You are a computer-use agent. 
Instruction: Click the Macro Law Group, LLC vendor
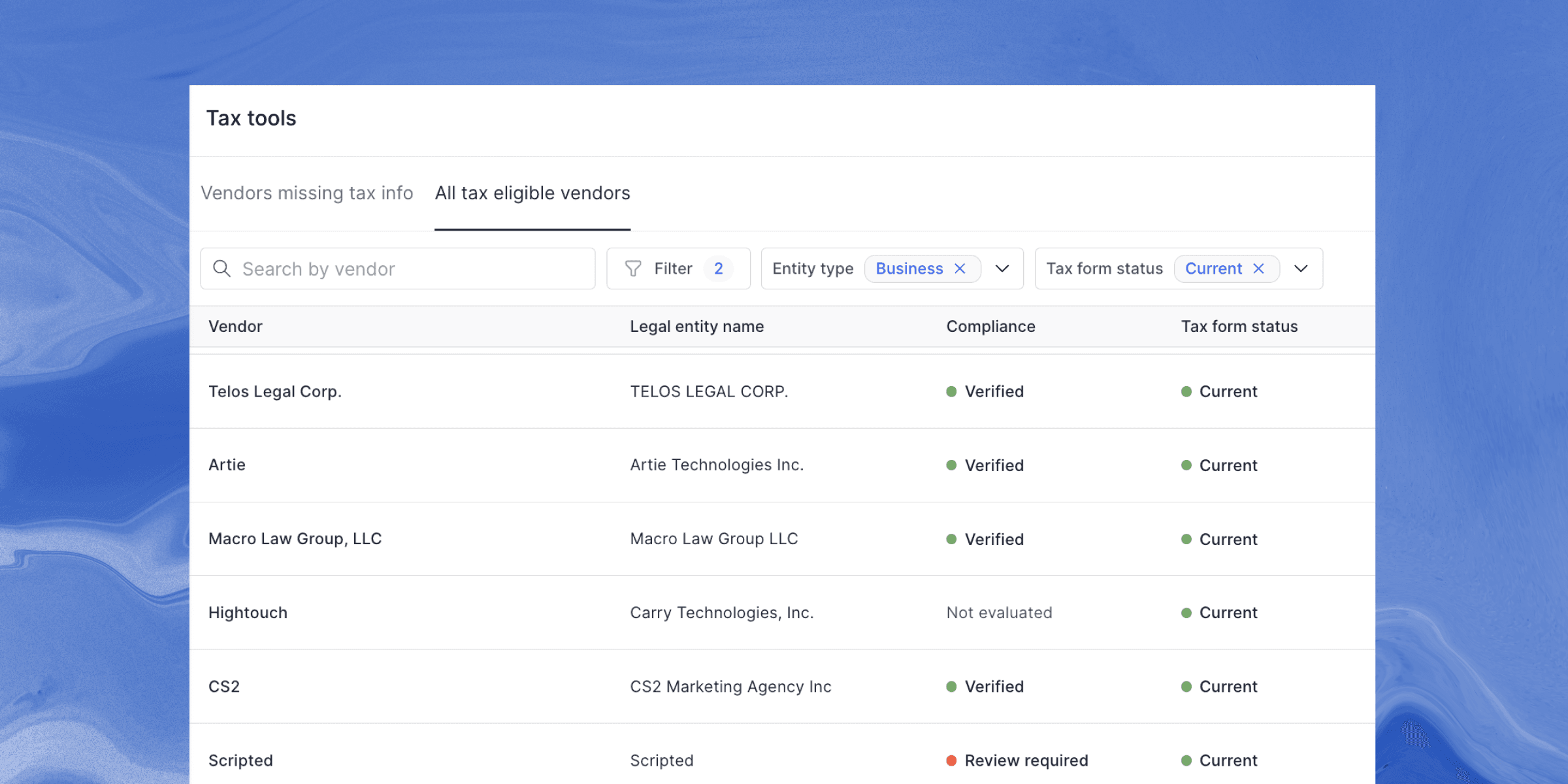tap(295, 539)
